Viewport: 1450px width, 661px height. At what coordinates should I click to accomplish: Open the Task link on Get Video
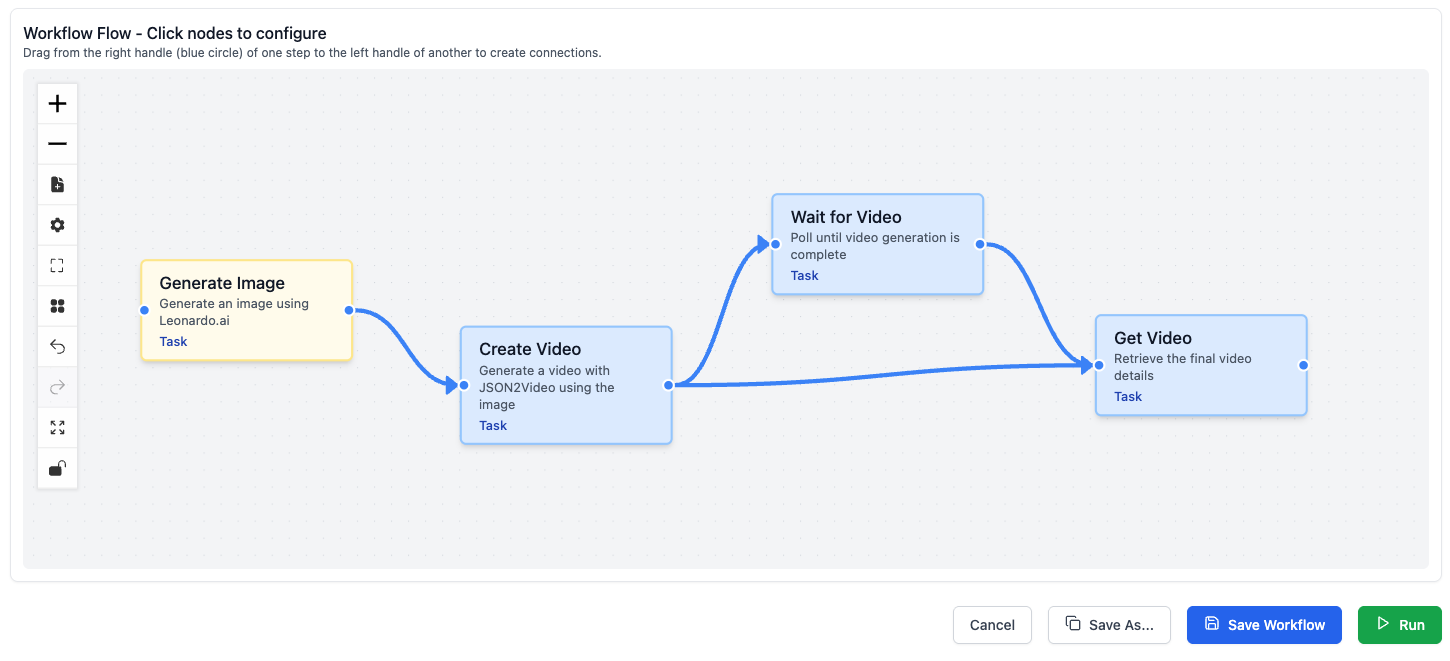1127,396
